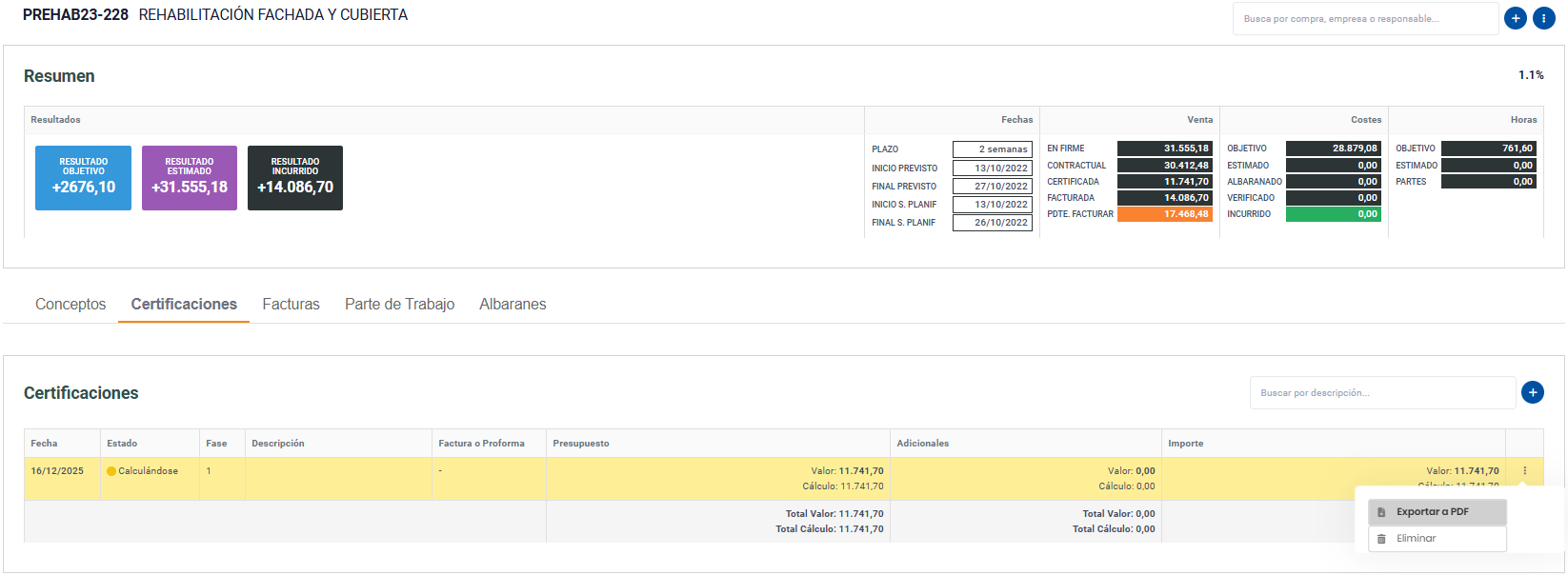Show the Albaranes tab
Viewport: 1568px width, 575px height.
coord(513,305)
